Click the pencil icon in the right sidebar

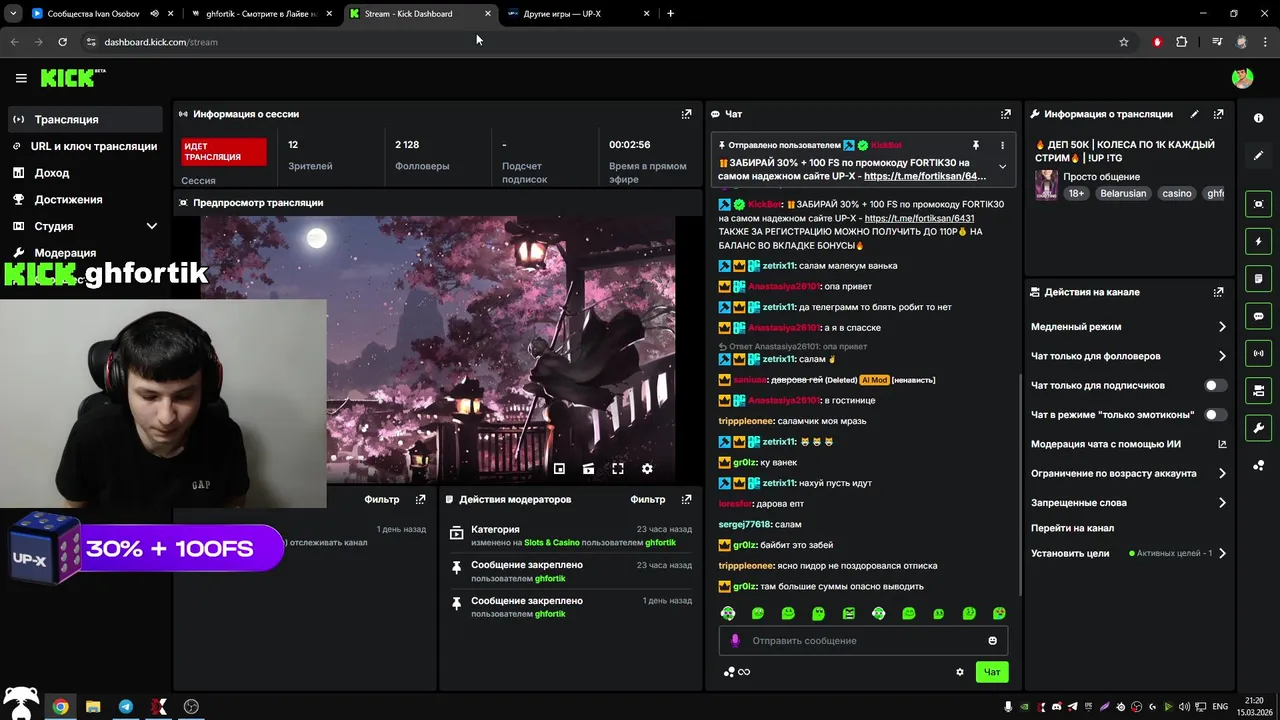pyautogui.click(x=1258, y=155)
